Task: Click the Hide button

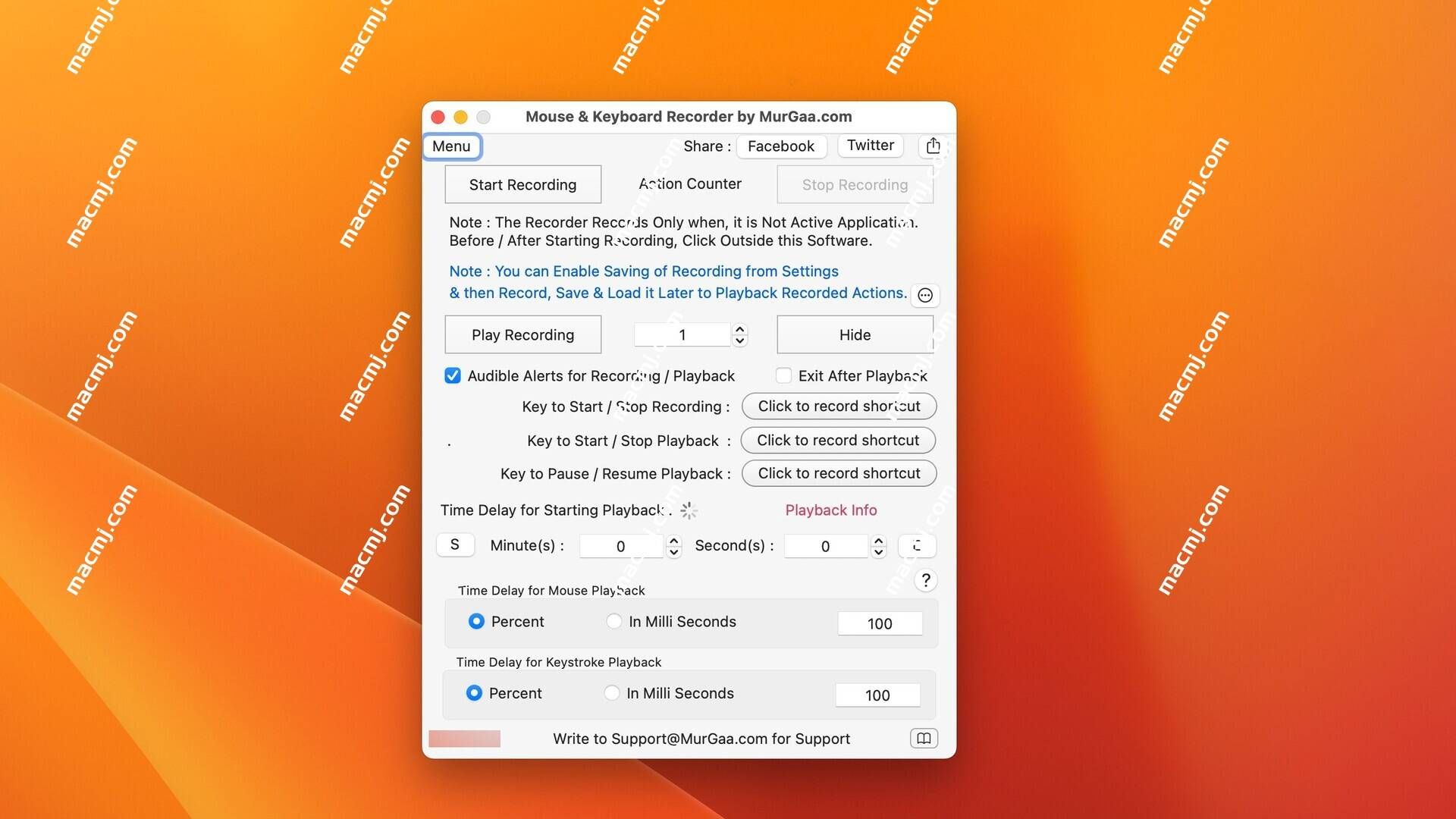Action: pos(855,334)
